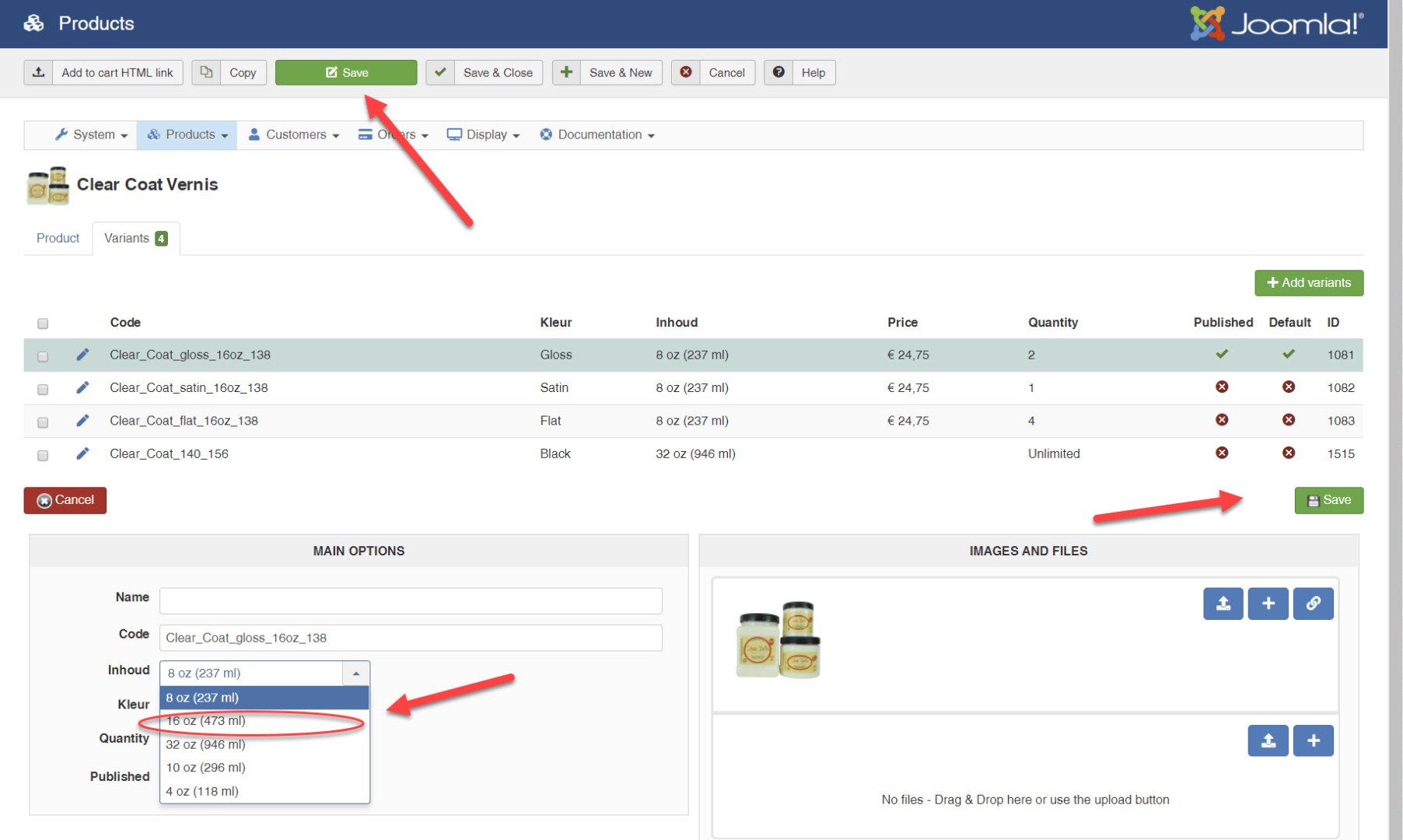
Task: Click the Unlimited quantity cell for Clear_Coat_140_156
Action: [x=1054, y=453]
